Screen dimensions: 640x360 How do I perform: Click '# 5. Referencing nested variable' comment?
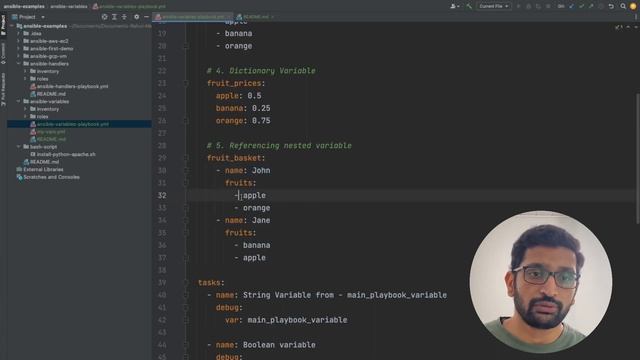click(x=279, y=146)
